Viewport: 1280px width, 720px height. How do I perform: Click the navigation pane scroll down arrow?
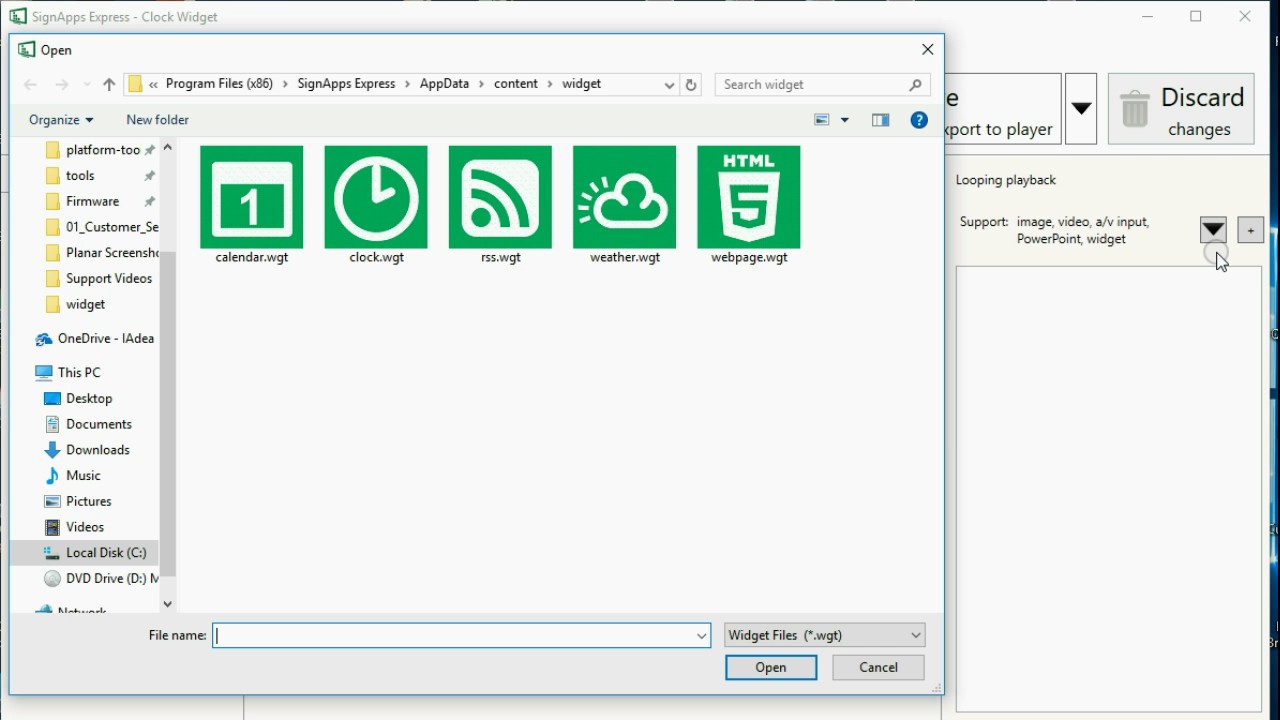coord(167,604)
